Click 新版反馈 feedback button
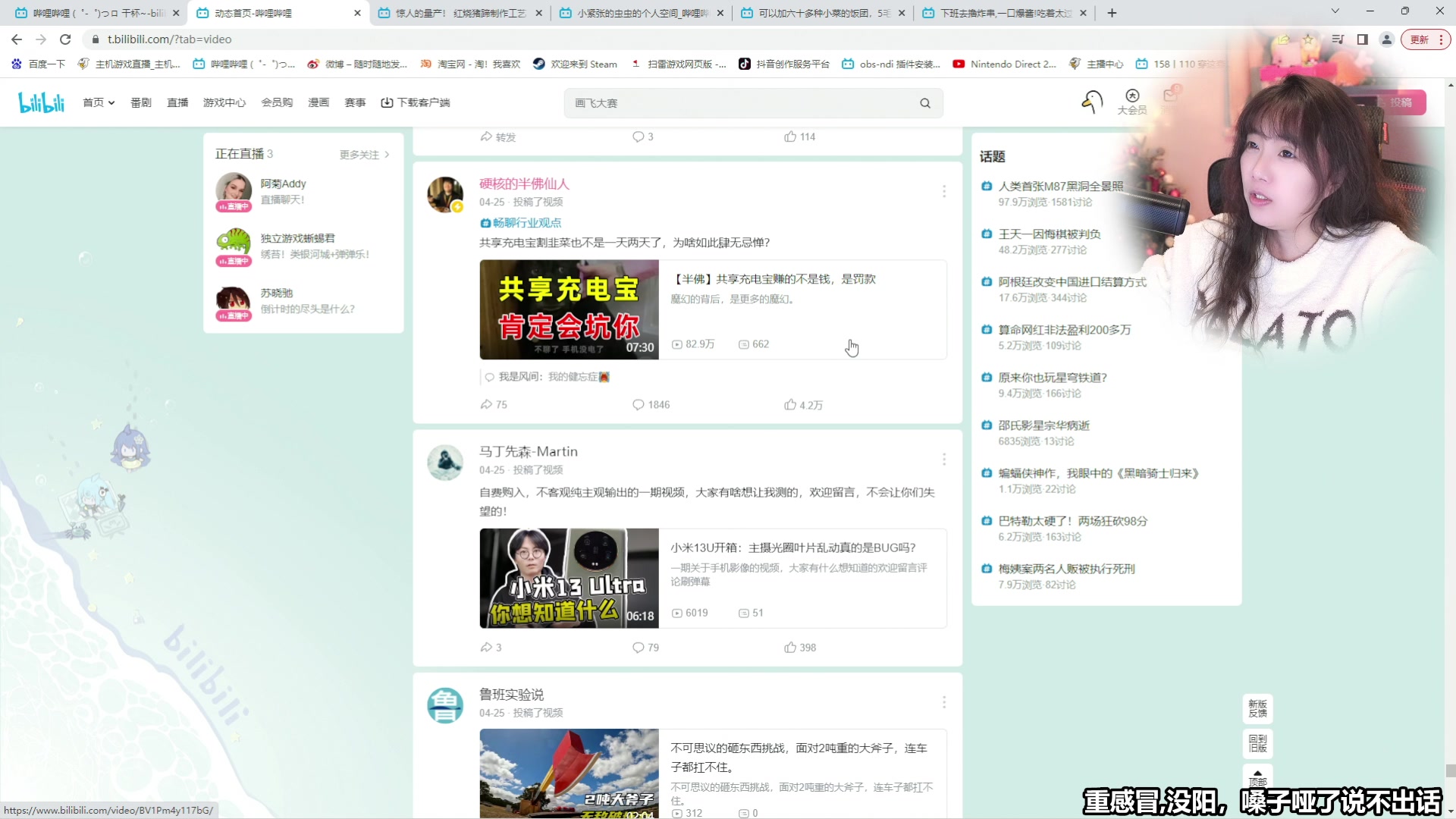Image resolution: width=1456 pixels, height=819 pixels. click(x=1257, y=709)
